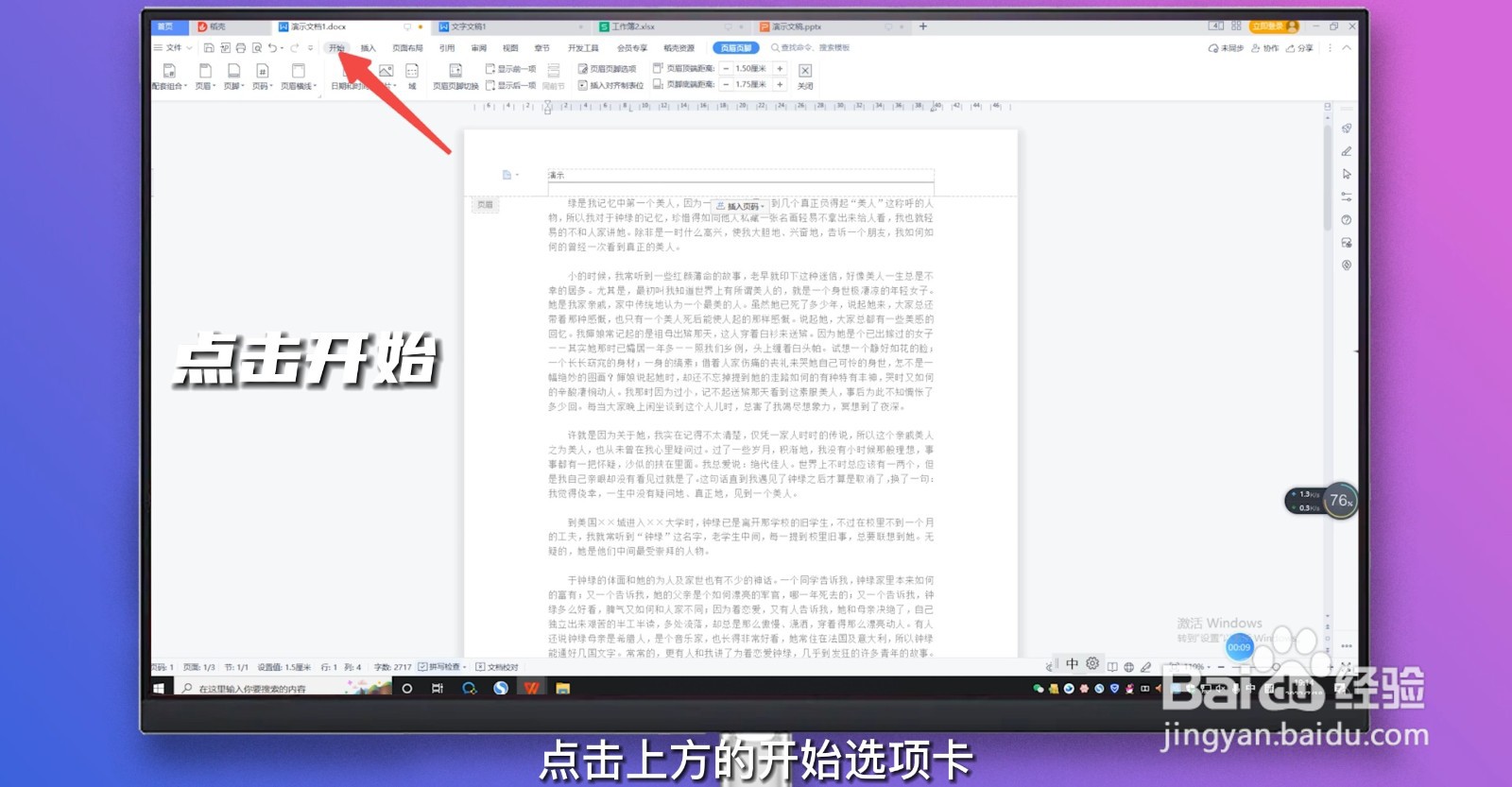Click the Save icon in quick access toolbar

(209, 48)
